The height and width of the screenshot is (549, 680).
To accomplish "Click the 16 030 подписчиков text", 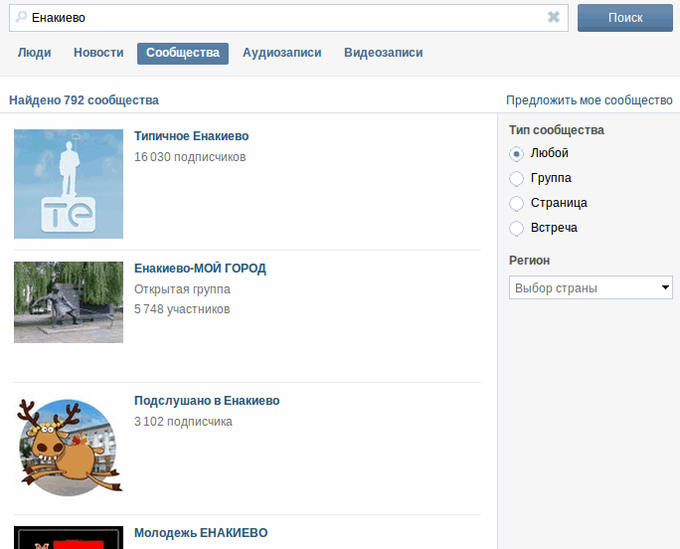I will pyautogui.click(x=190, y=157).
